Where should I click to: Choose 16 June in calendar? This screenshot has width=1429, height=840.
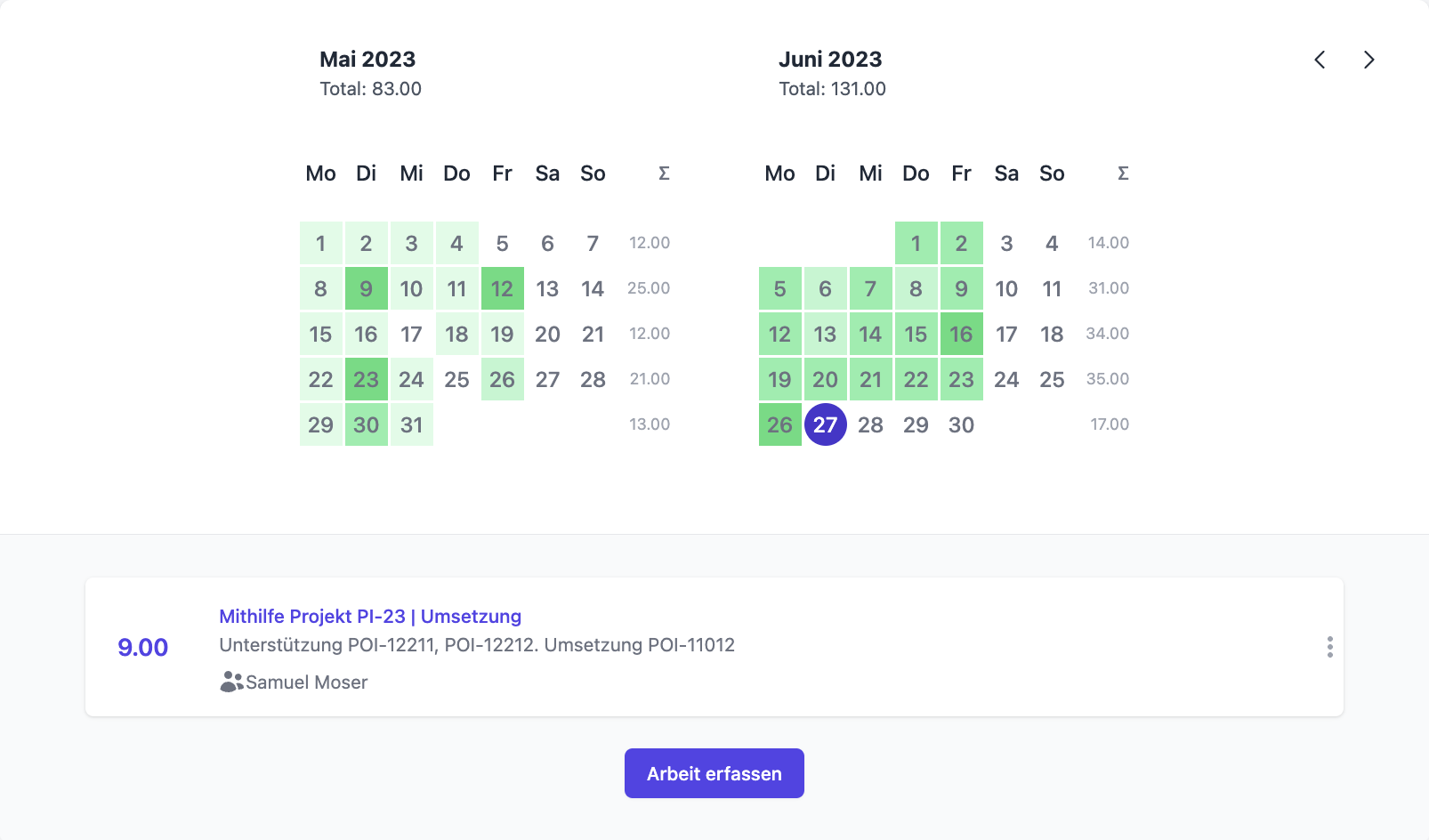[961, 334]
